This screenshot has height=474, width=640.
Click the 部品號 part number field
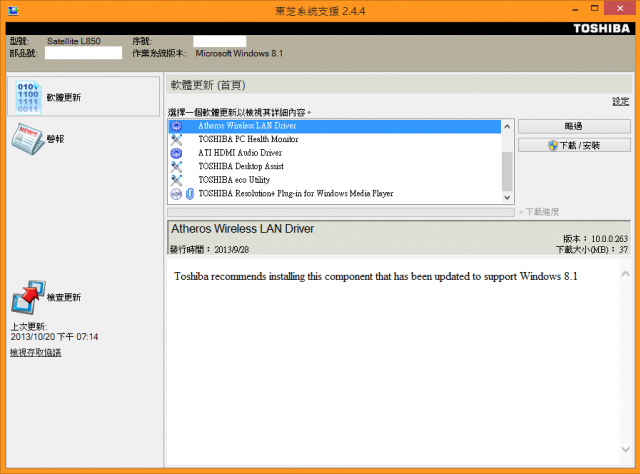click(x=83, y=53)
